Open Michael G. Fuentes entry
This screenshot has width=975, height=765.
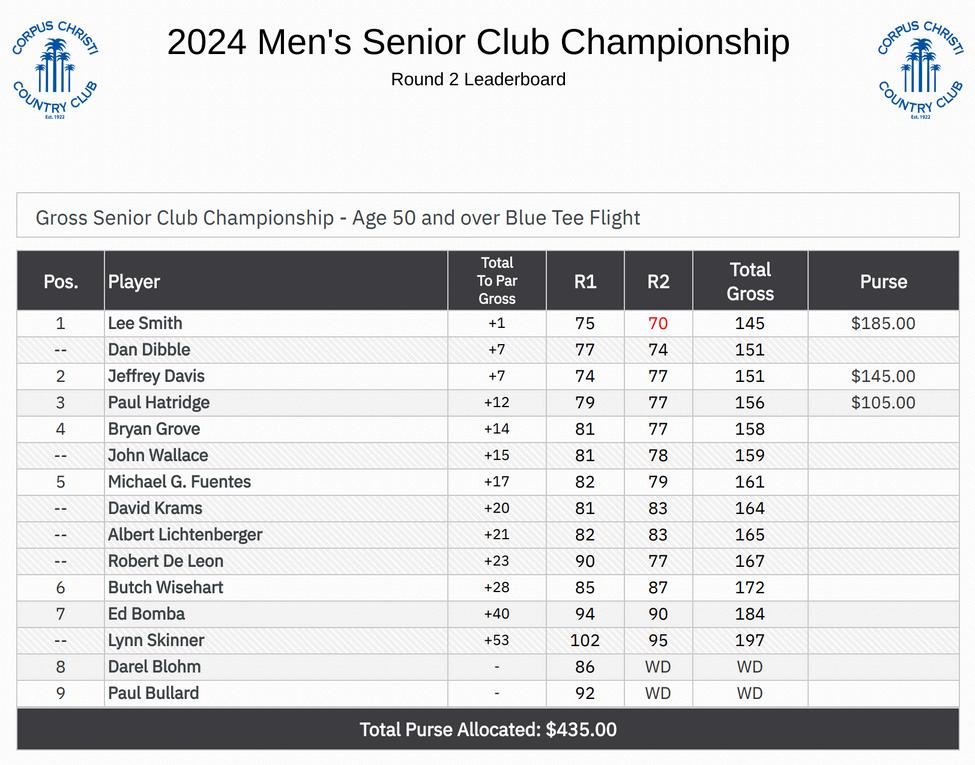click(179, 481)
